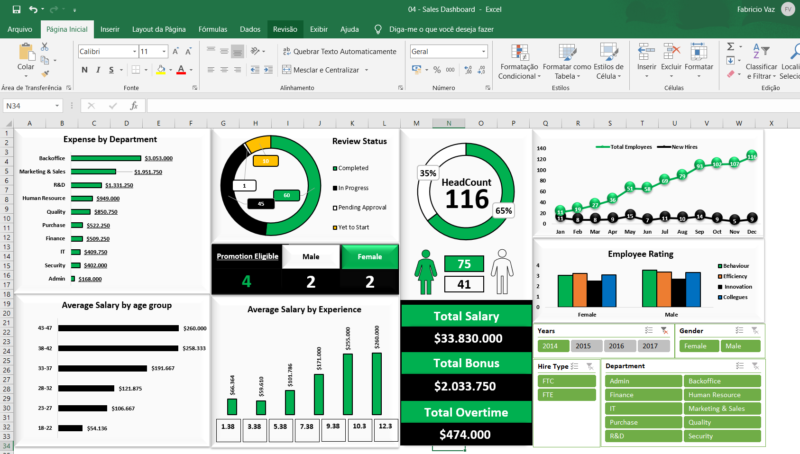Click the Cut scissors icon
Screen dimensions: 800x454
tap(44, 47)
